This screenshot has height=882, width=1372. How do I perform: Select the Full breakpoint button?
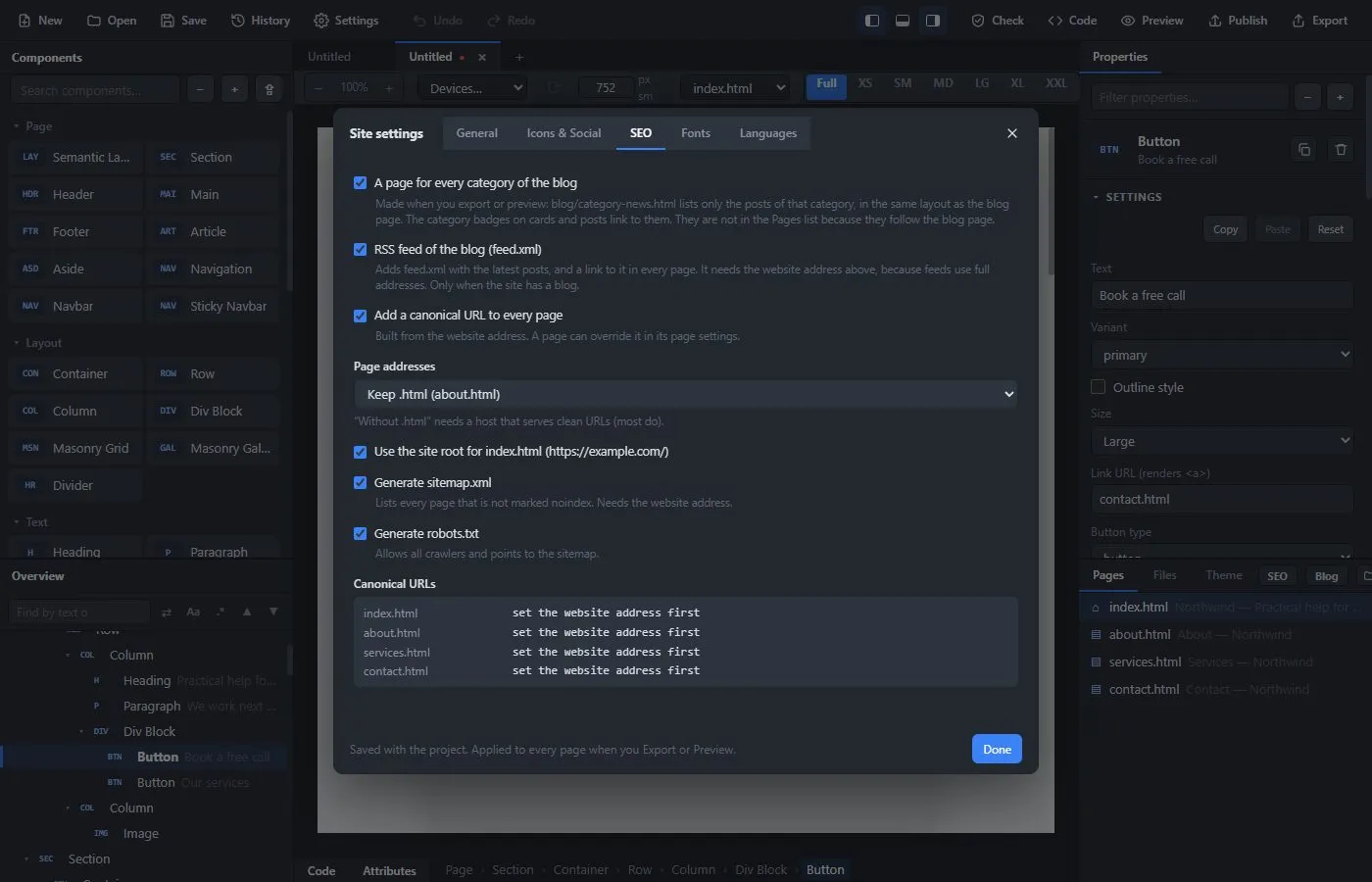click(x=826, y=84)
